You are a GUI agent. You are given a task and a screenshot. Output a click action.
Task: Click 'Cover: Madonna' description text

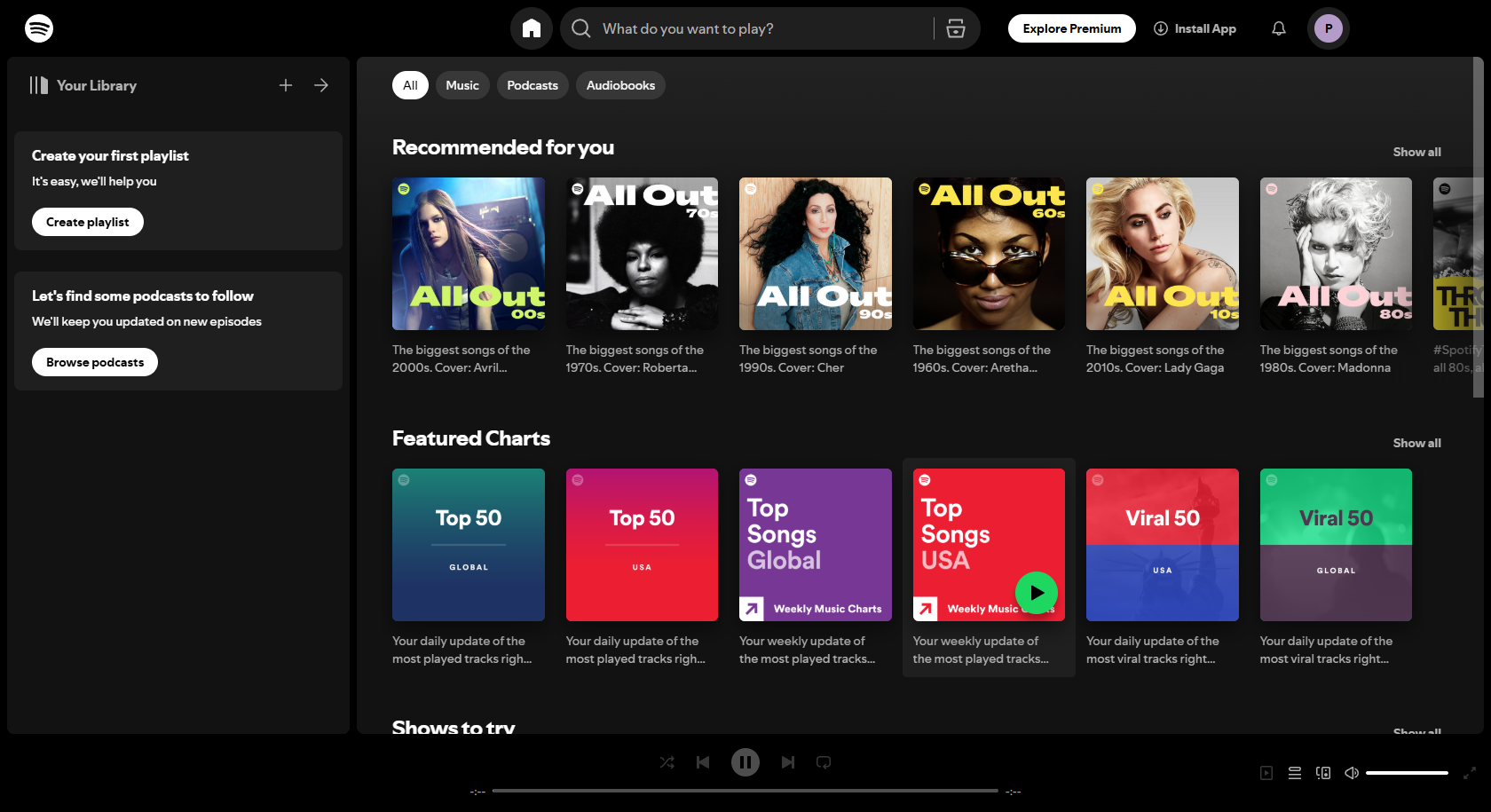1345,367
